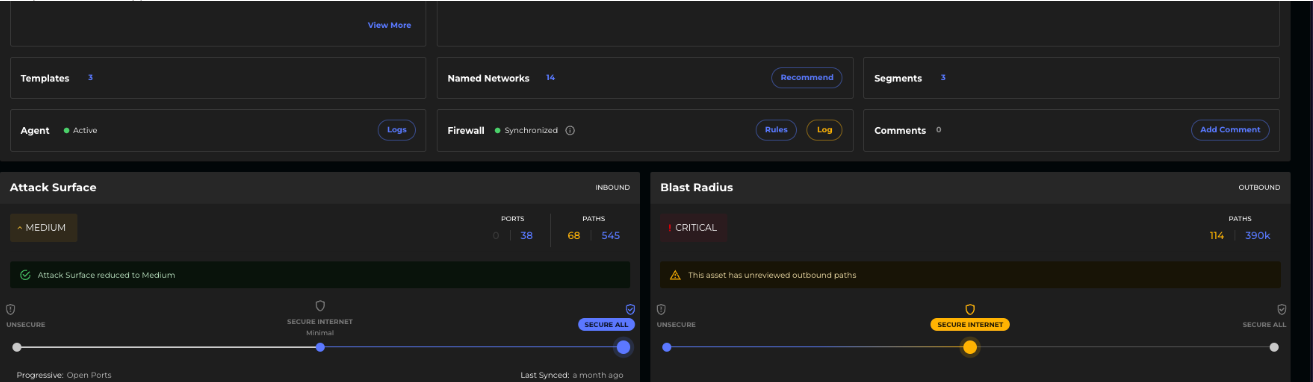Click the Blast Radius panel title
Viewport: 1313px width, 382px height.
pyautogui.click(x=697, y=188)
